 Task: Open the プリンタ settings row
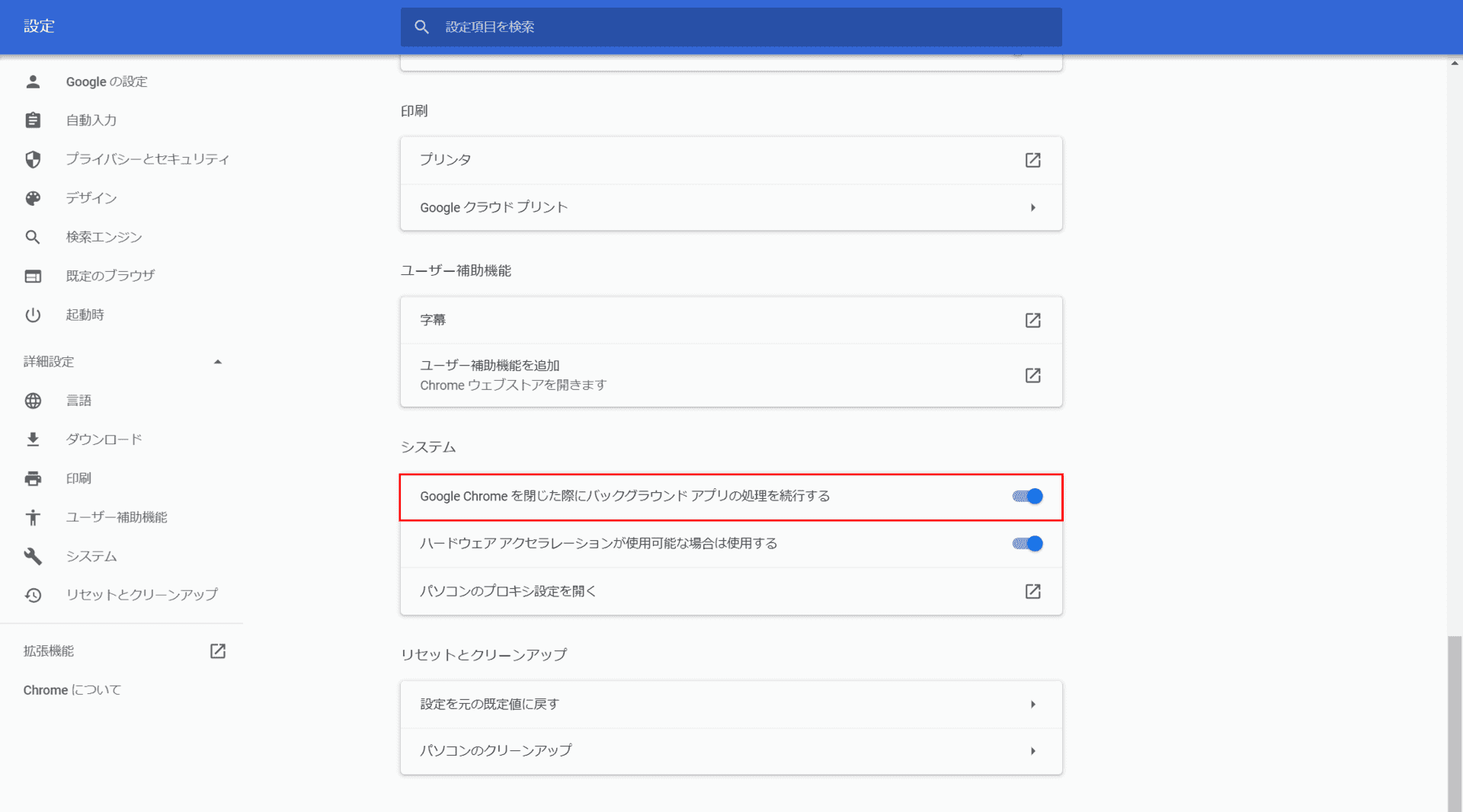click(731, 160)
